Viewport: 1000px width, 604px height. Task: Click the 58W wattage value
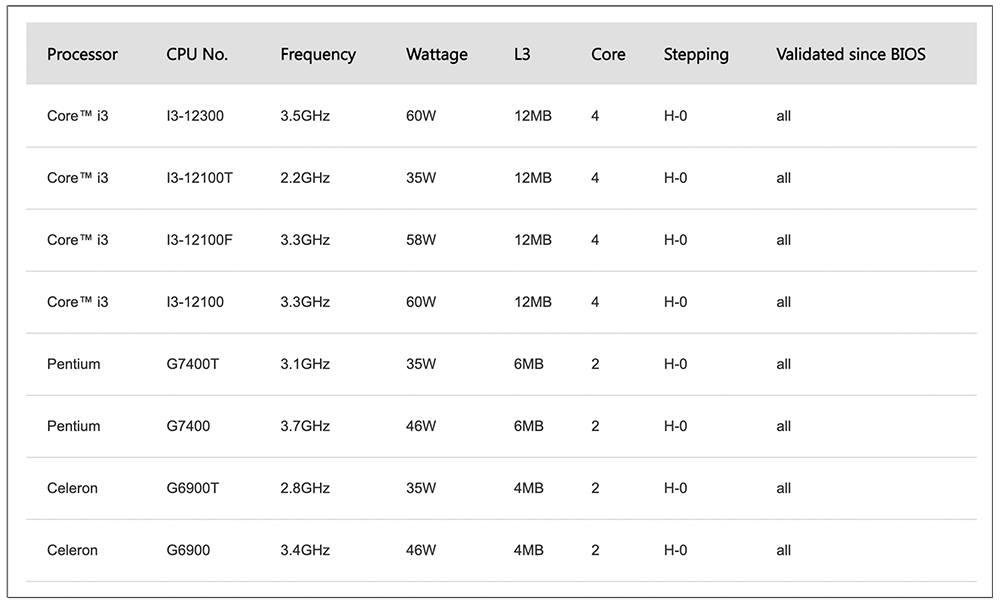click(421, 240)
